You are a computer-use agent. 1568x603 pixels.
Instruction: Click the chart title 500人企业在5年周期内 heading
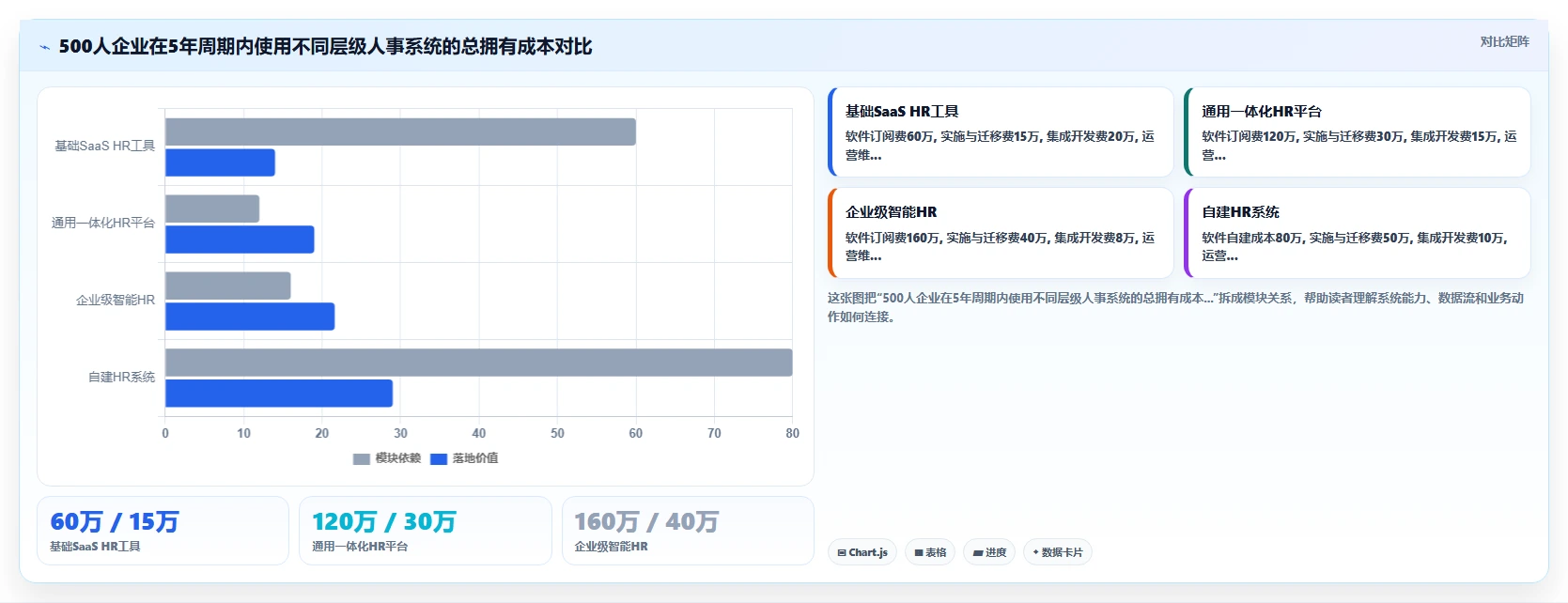point(325,46)
